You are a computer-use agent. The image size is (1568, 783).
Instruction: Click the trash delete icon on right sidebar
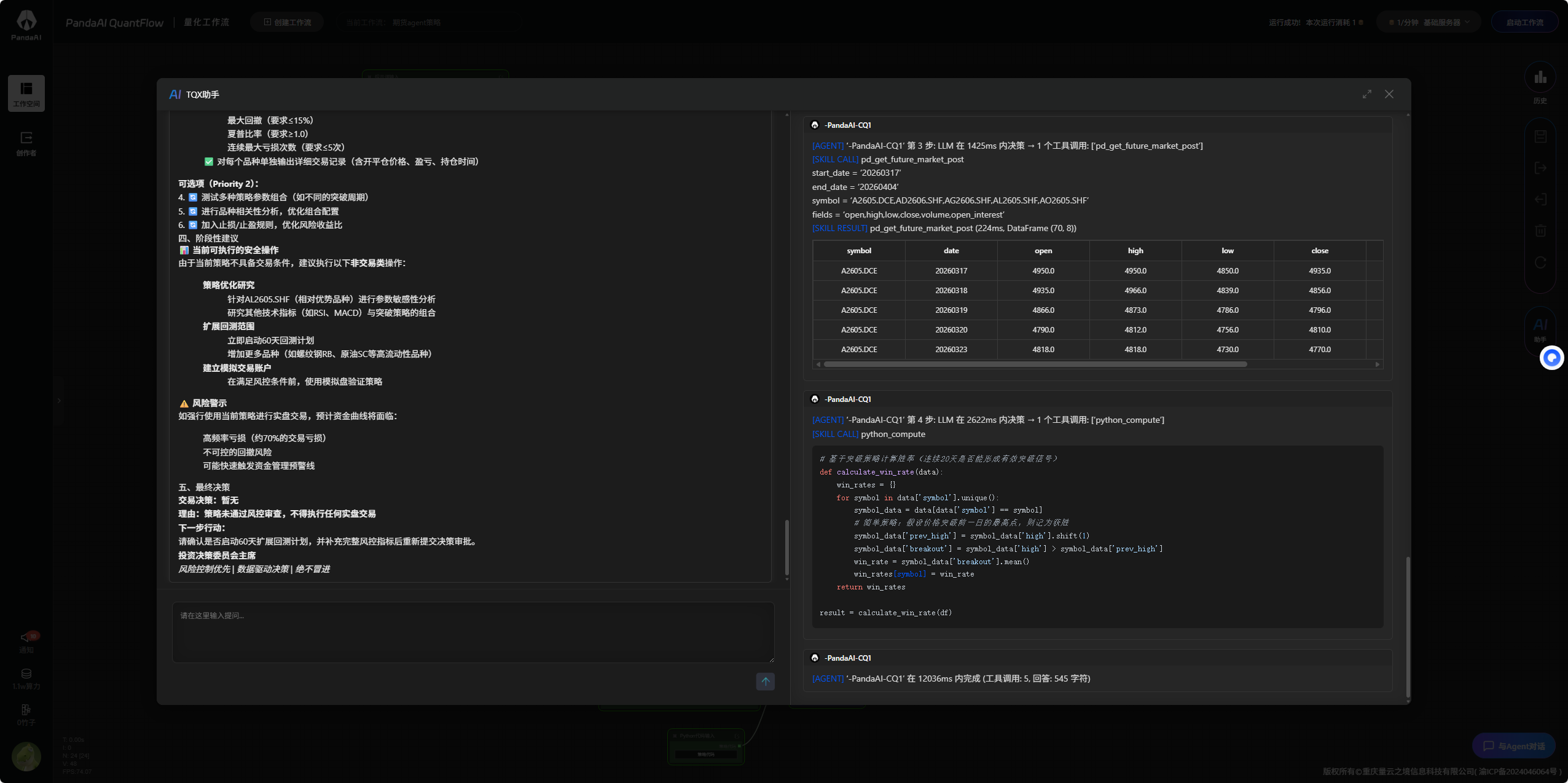(x=1541, y=230)
